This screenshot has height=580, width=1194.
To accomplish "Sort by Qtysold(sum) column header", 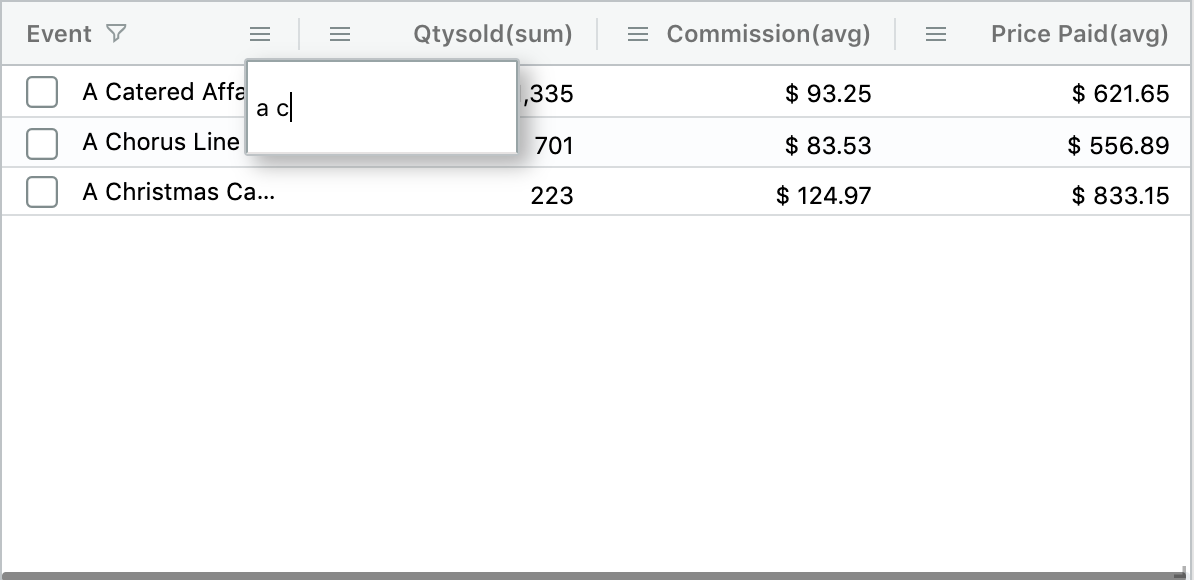I will pyautogui.click(x=492, y=34).
